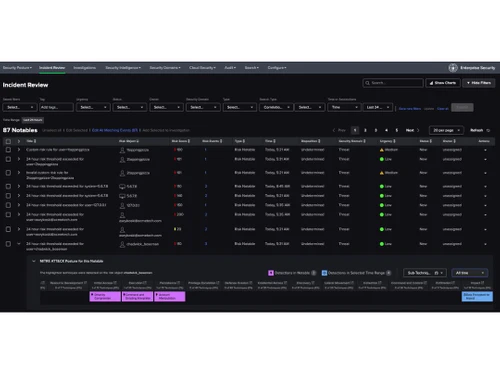The width and height of the screenshot is (500, 375).
Task: Sort the table by Risk Score column icon
Action: pyautogui.click(x=189, y=141)
